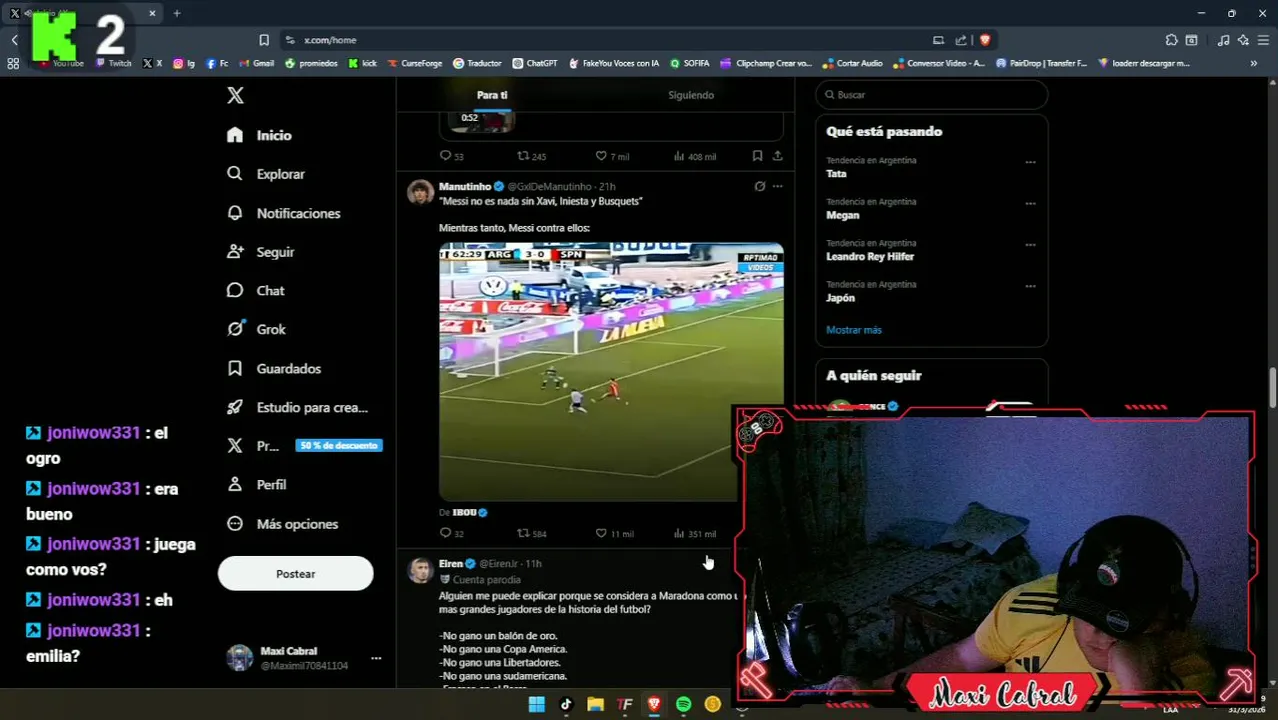Image resolution: width=1278 pixels, height=720 pixels.
Task: Open Maxi Cabral account menu dots
Action: [x=376, y=658]
